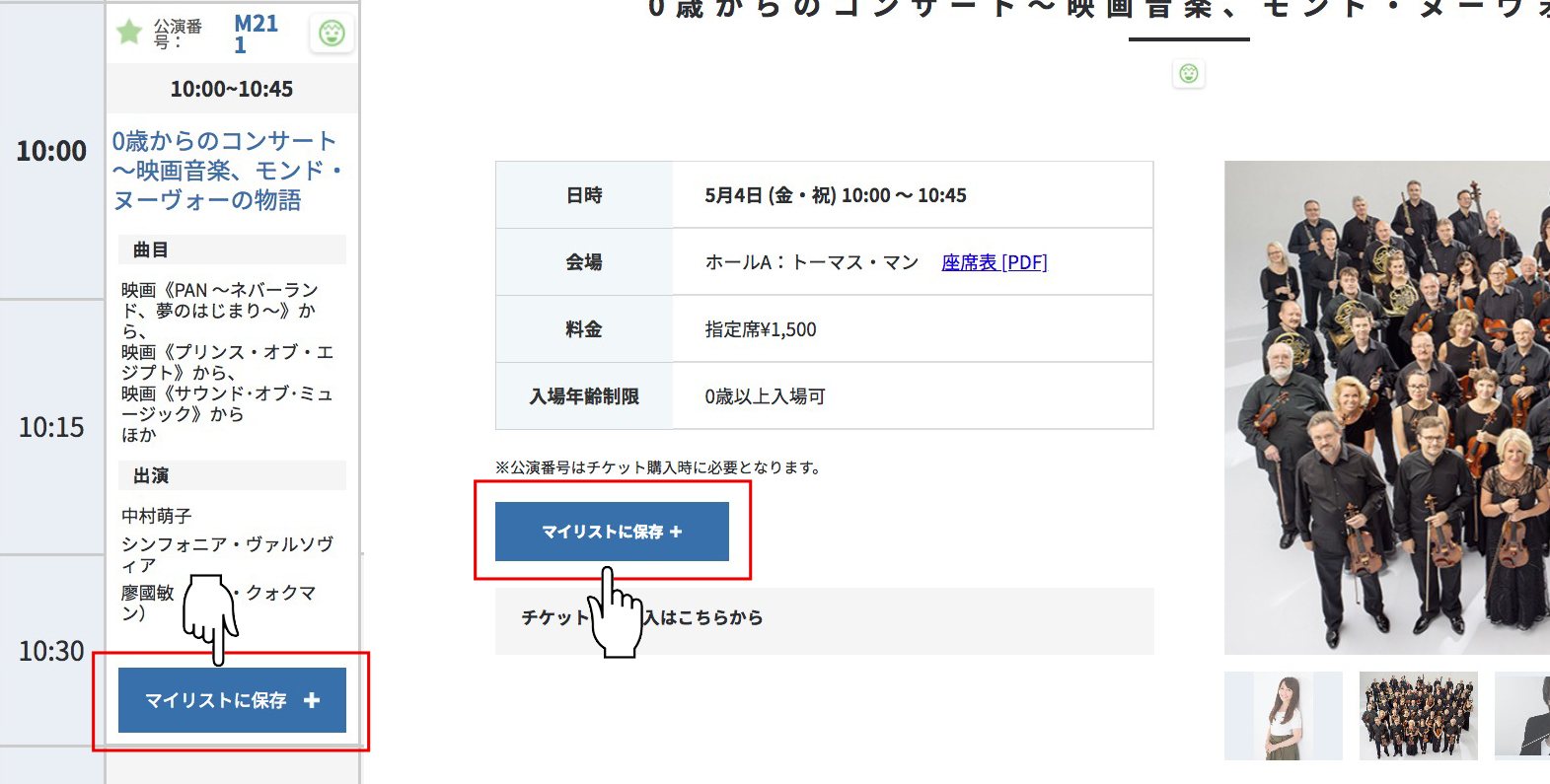Click the 入場年齢制限 row label
This screenshot has width=1550, height=784.
(x=584, y=396)
